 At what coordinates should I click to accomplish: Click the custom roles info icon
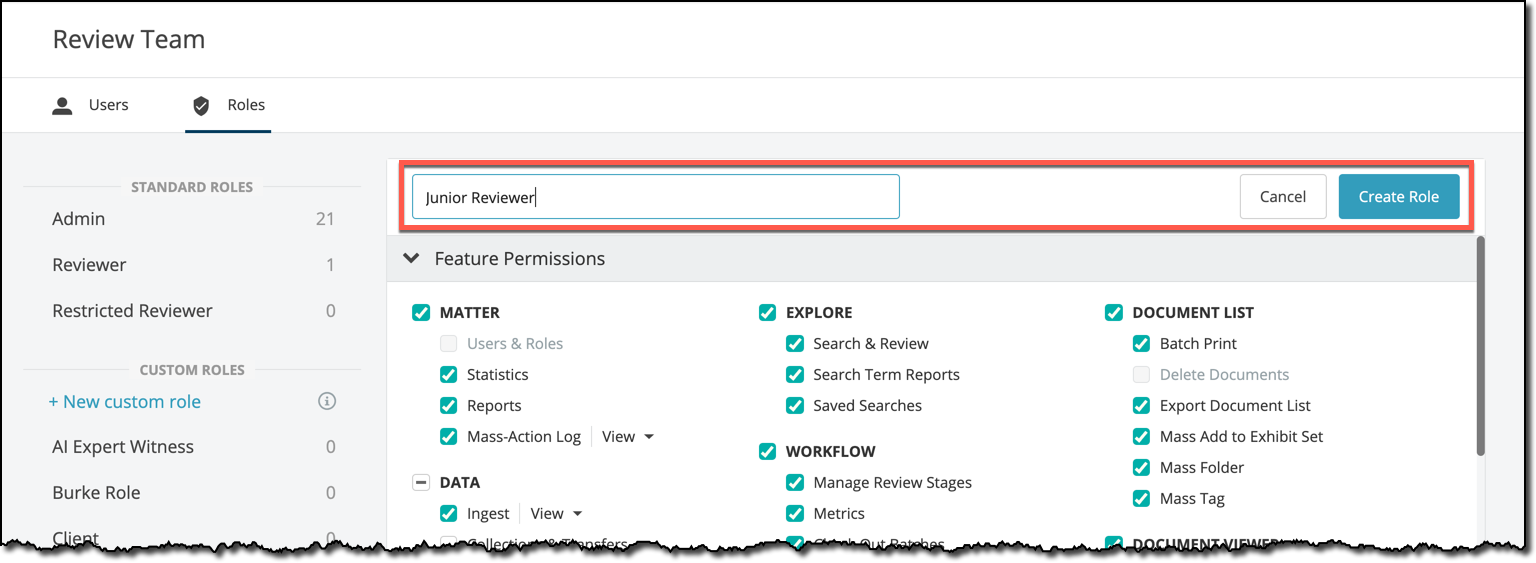tap(327, 402)
